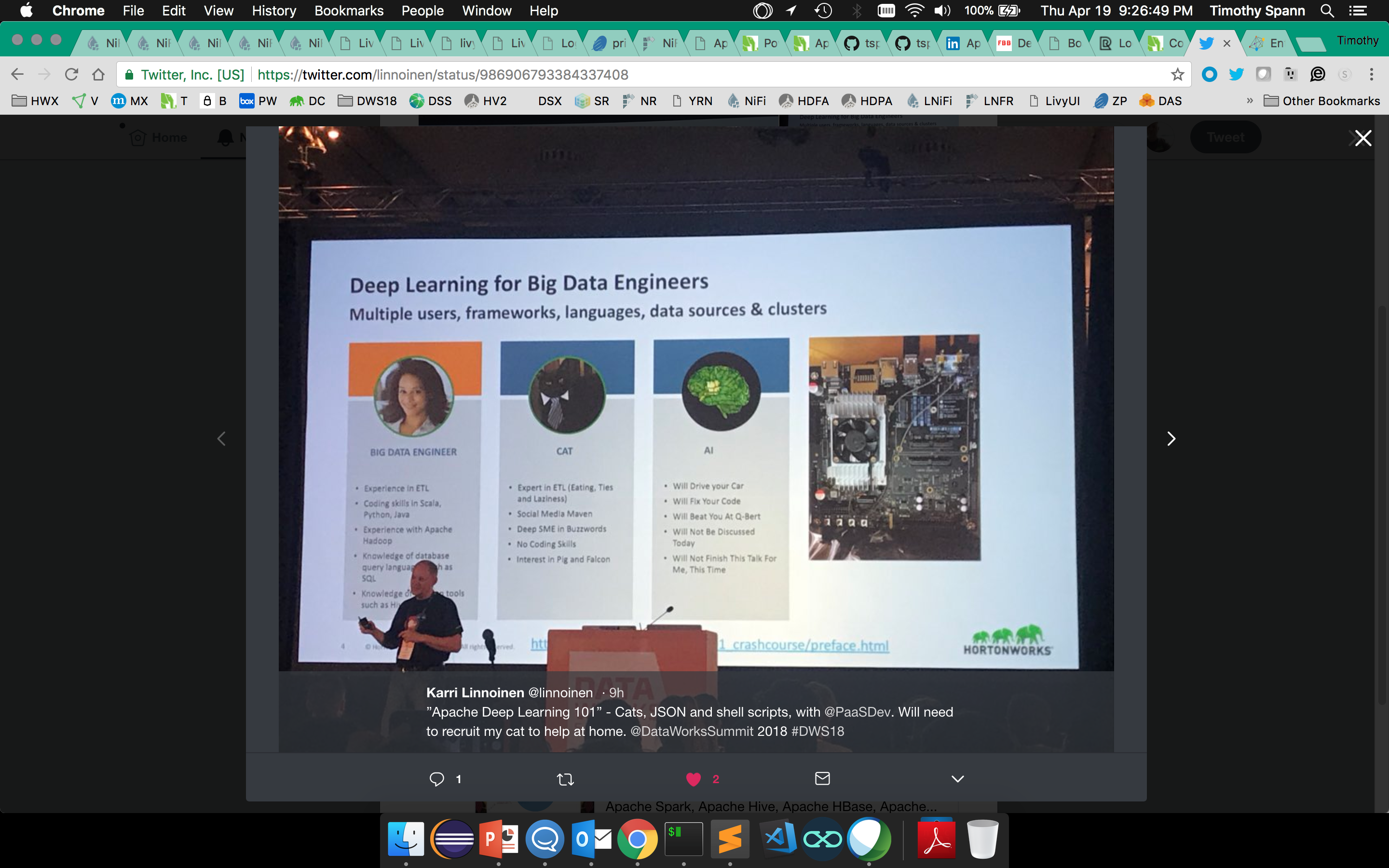1389x868 pixels.
Task: Open the Terminal app in the Dock
Action: [683, 839]
